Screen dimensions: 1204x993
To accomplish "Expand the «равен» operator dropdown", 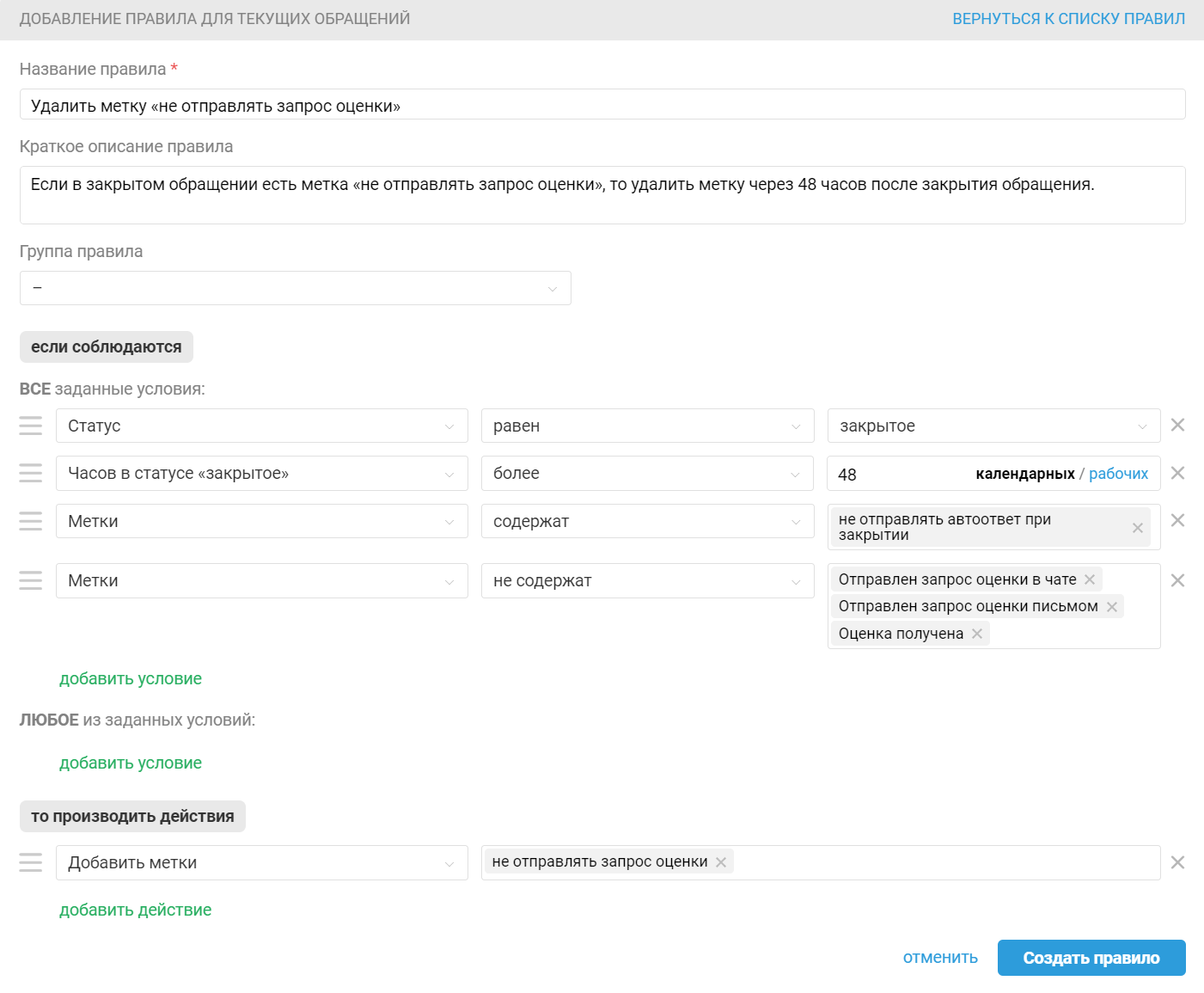I will point(647,426).
